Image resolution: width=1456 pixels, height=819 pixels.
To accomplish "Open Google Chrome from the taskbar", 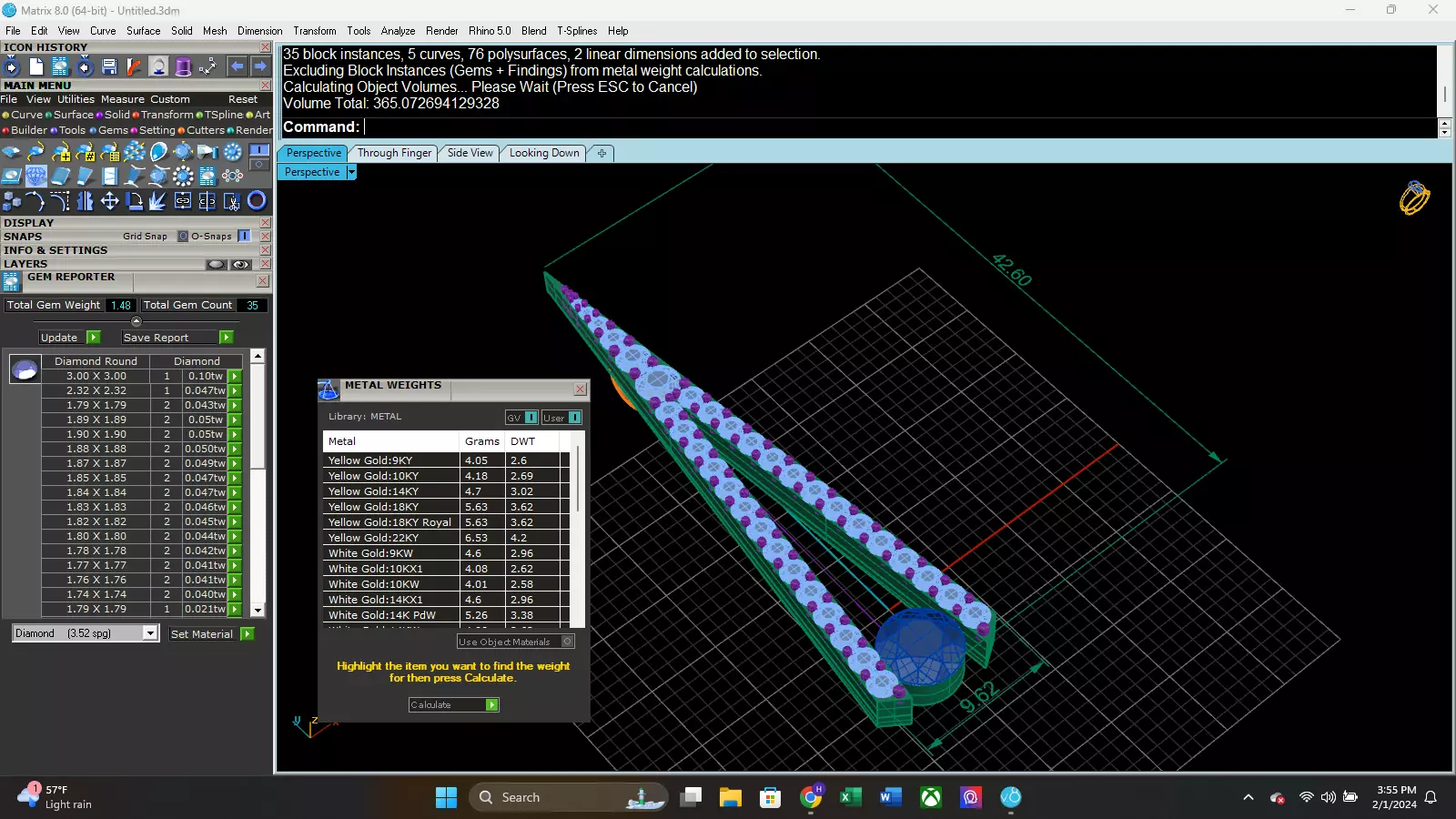I will (811, 797).
